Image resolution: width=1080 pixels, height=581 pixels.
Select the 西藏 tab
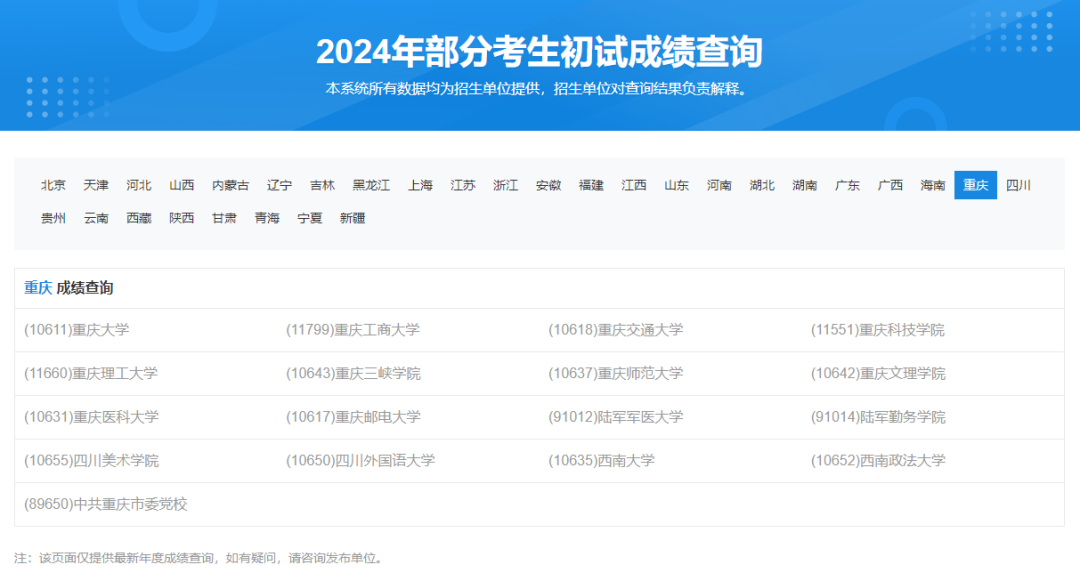coord(138,218)
